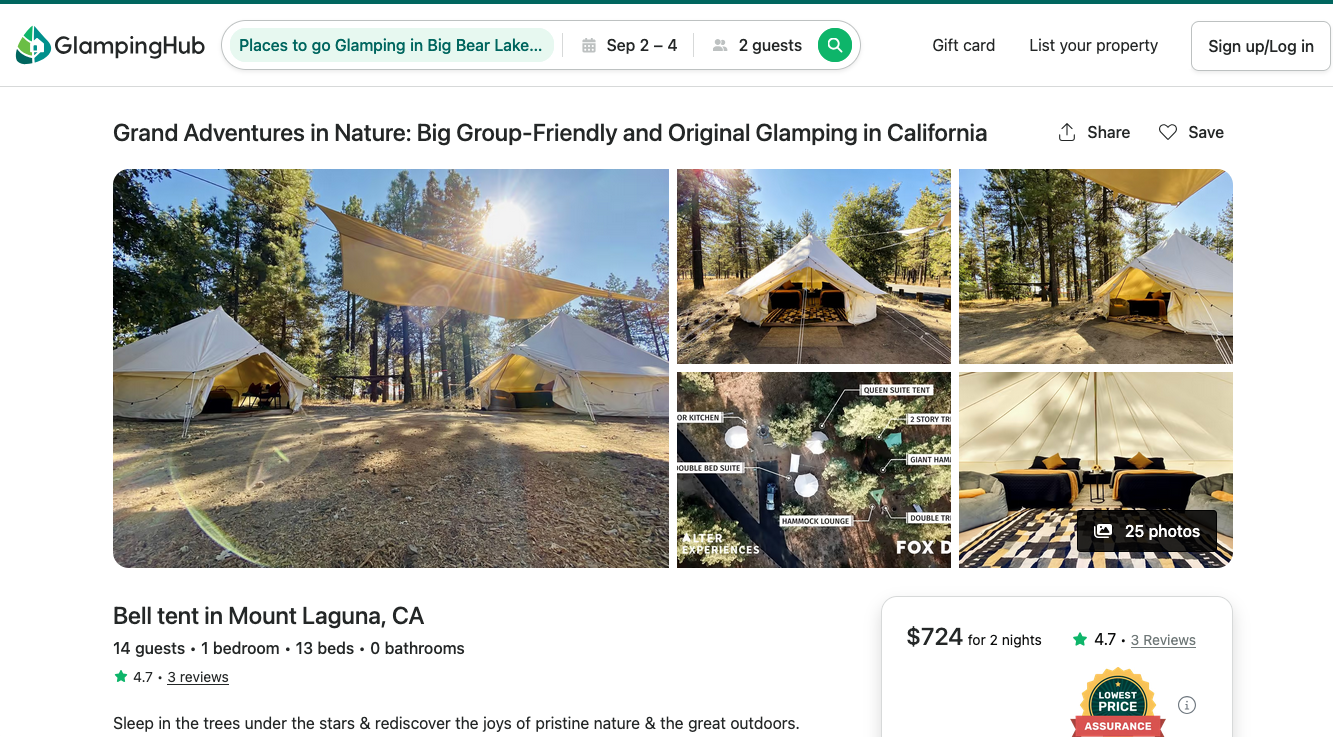Open the 2 guests selector
This screenshot has width=1333, height=737.
coord(770,45)
